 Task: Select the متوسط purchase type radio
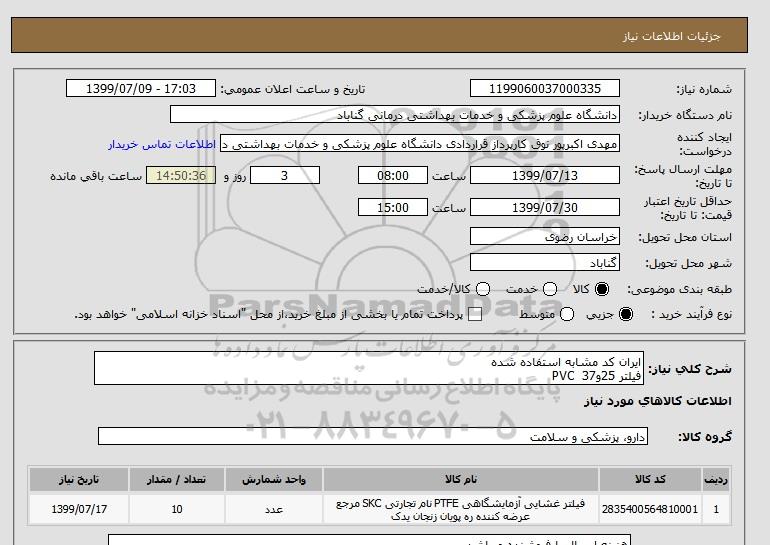[x=567, y=314]
